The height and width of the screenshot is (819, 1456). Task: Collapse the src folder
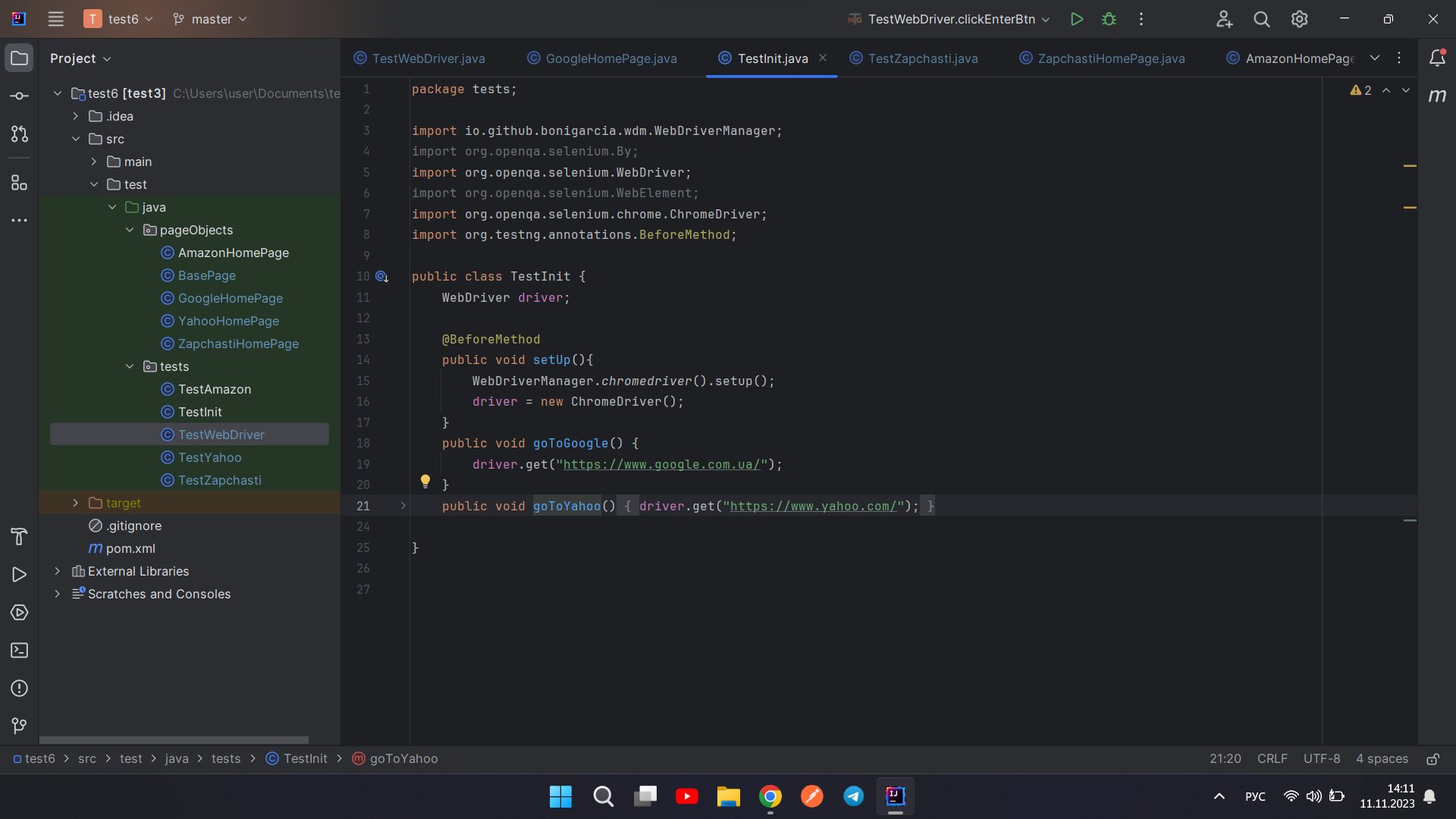[x=76, y=139]
